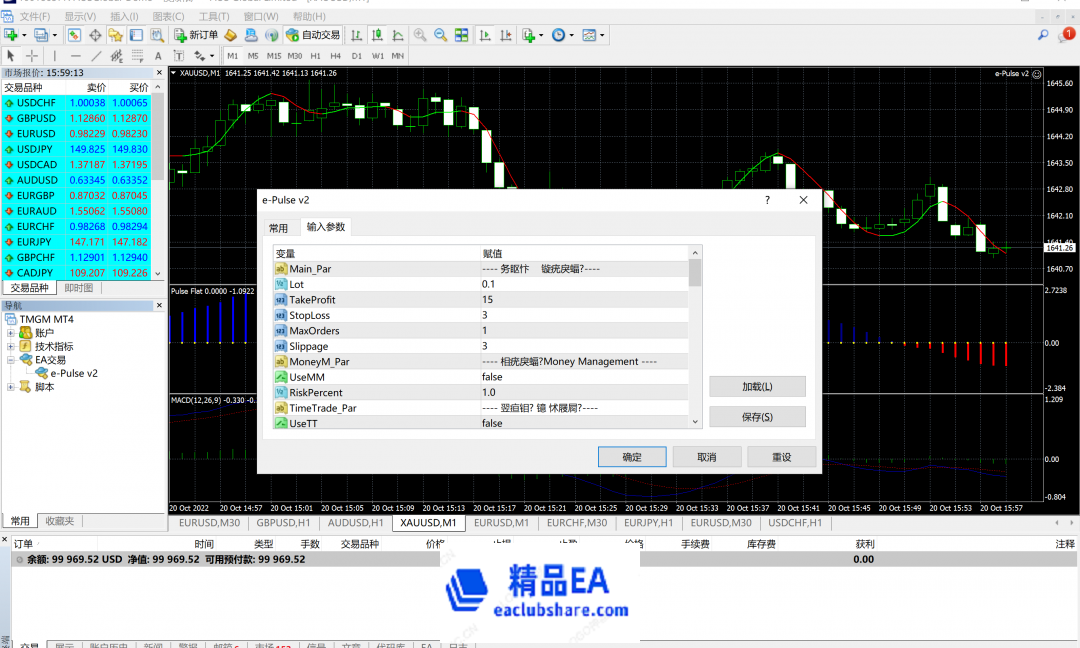This screenshot has width=1080, height=648.
Task: Open the Data Window crosshair-target icon
Action: click(95, 35)
